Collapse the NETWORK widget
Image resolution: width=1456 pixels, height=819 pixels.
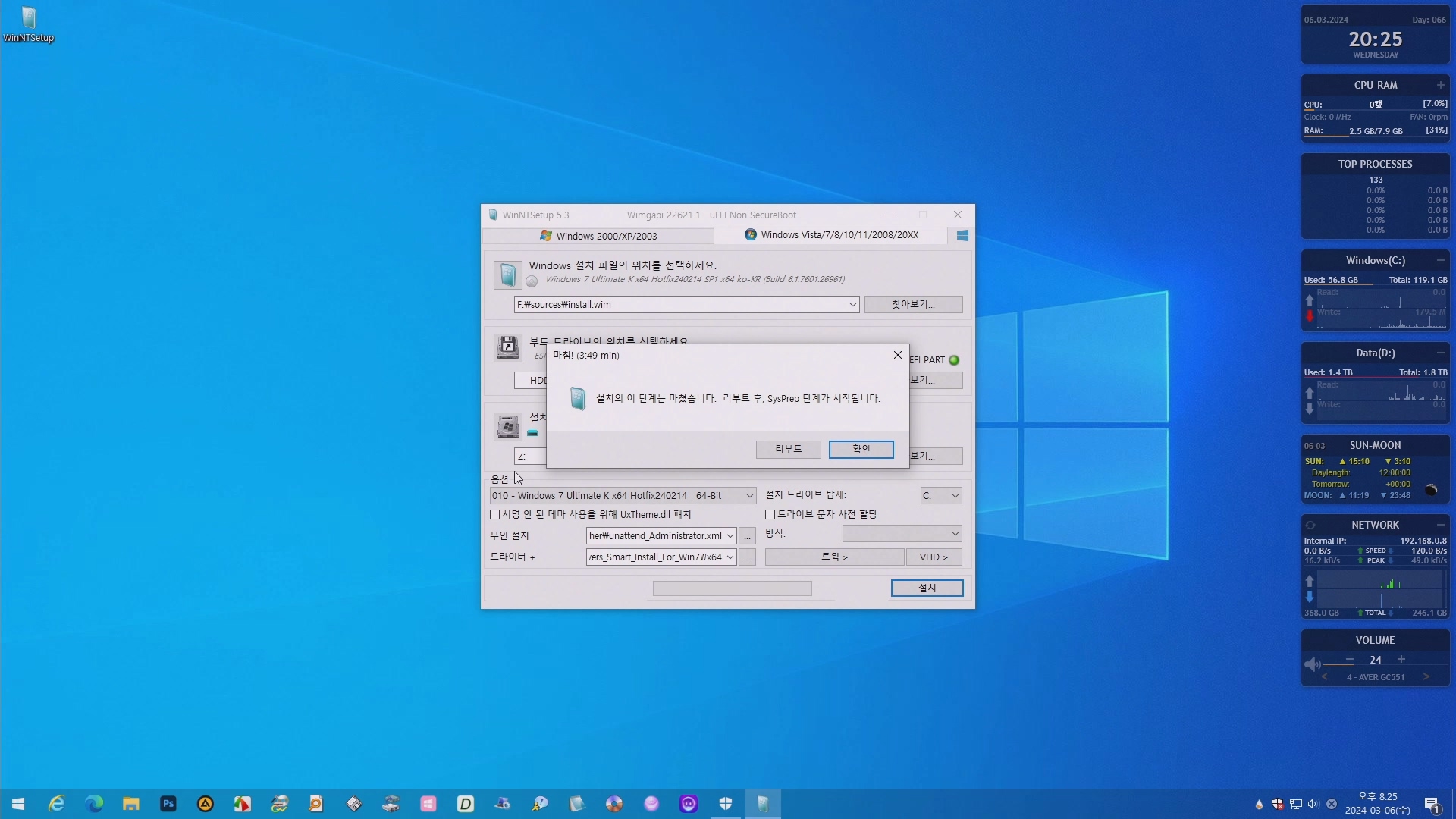pos(1441,525)
